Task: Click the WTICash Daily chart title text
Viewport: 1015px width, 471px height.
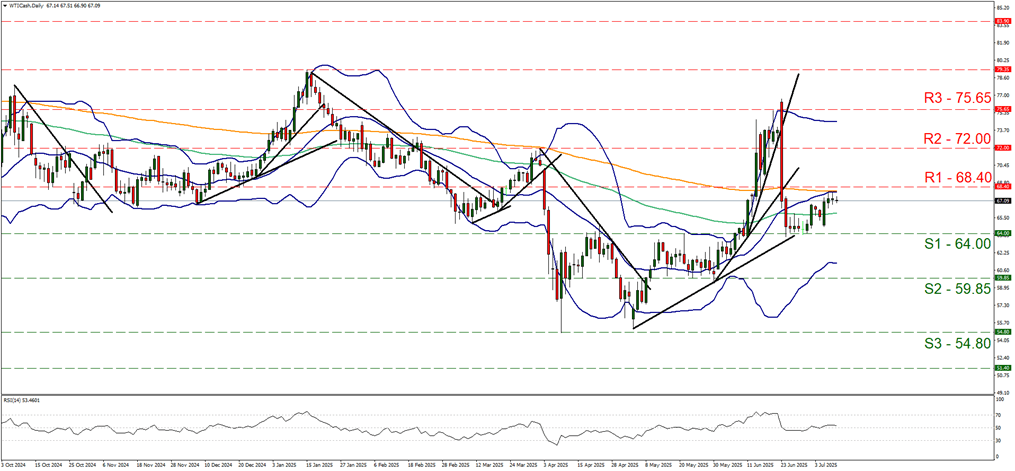Action: click(21, 4)
